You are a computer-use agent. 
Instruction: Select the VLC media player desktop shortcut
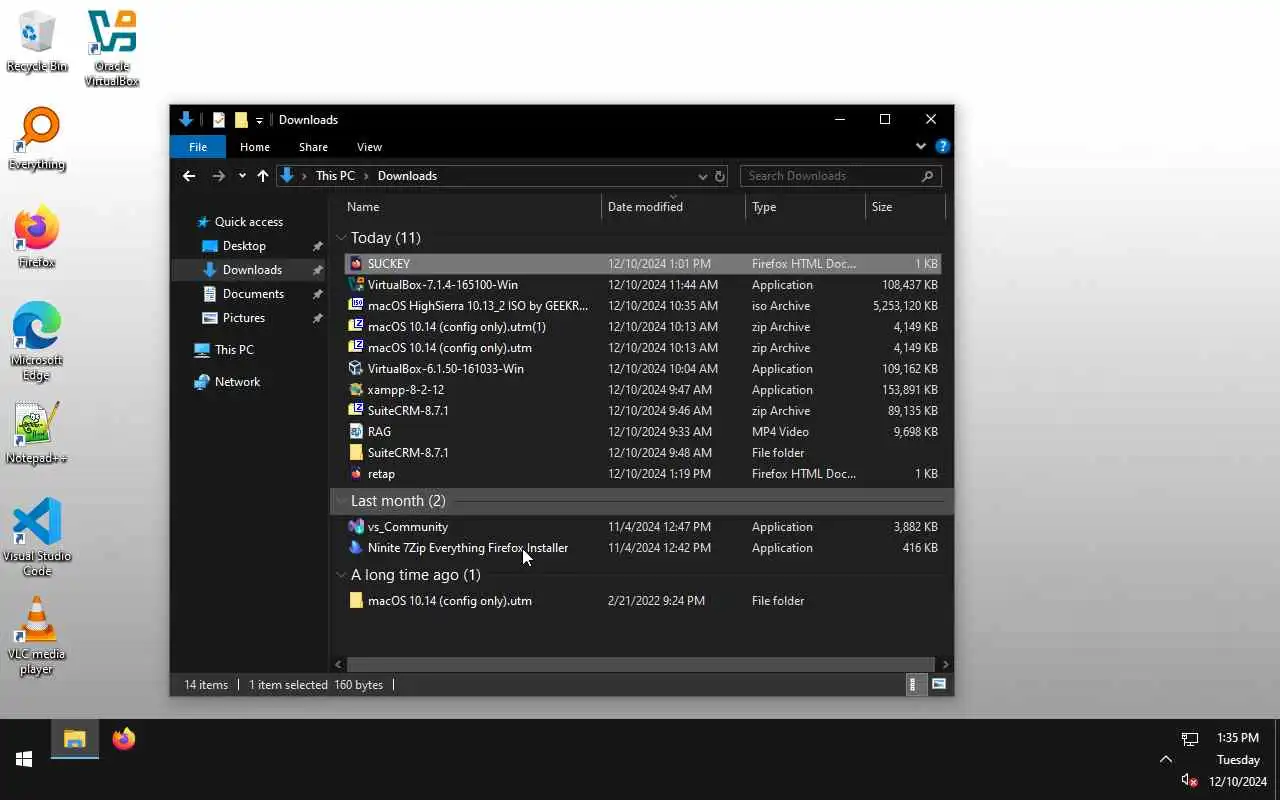click(x=37, y=636)
